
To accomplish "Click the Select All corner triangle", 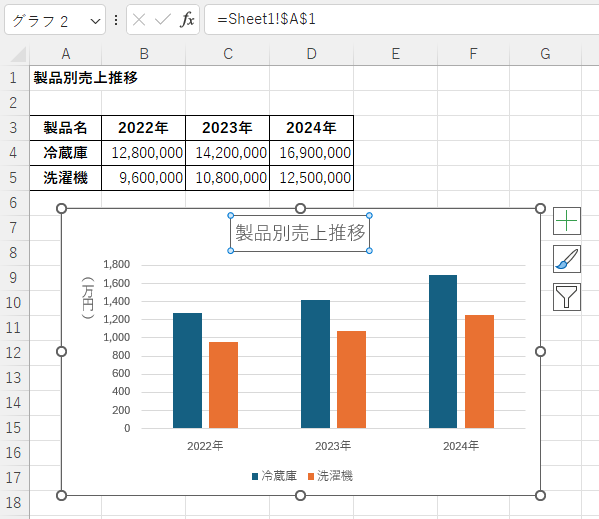I will pos(18,55).
